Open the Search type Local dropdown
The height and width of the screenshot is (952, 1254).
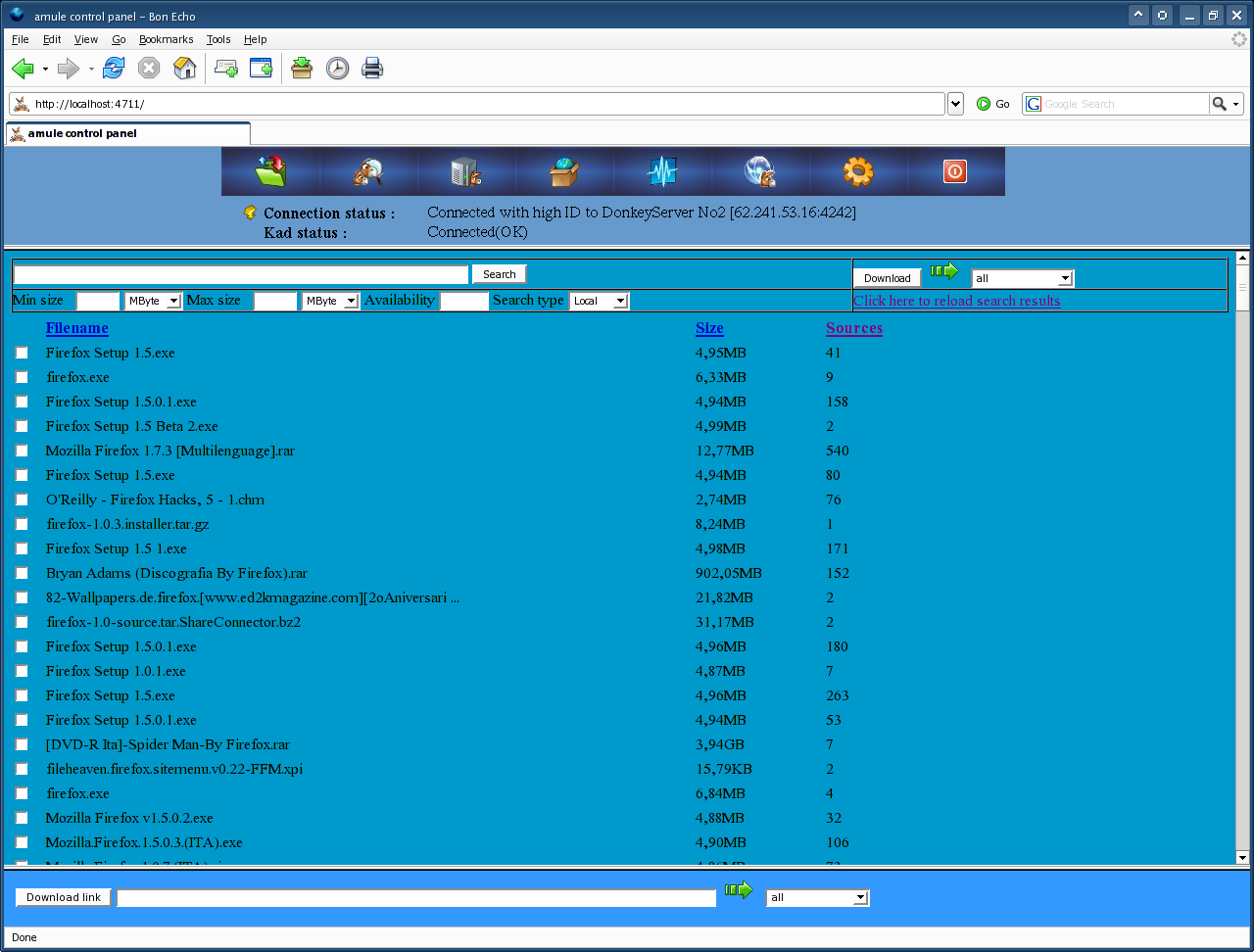click(x=599, y=301)
